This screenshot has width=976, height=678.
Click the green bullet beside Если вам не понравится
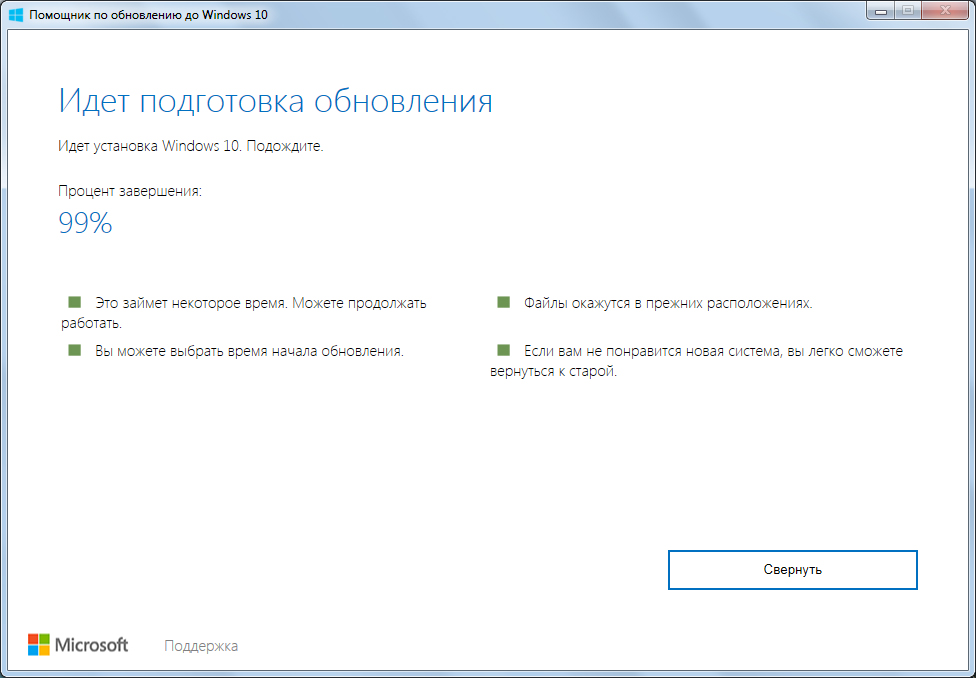point(504,350)
